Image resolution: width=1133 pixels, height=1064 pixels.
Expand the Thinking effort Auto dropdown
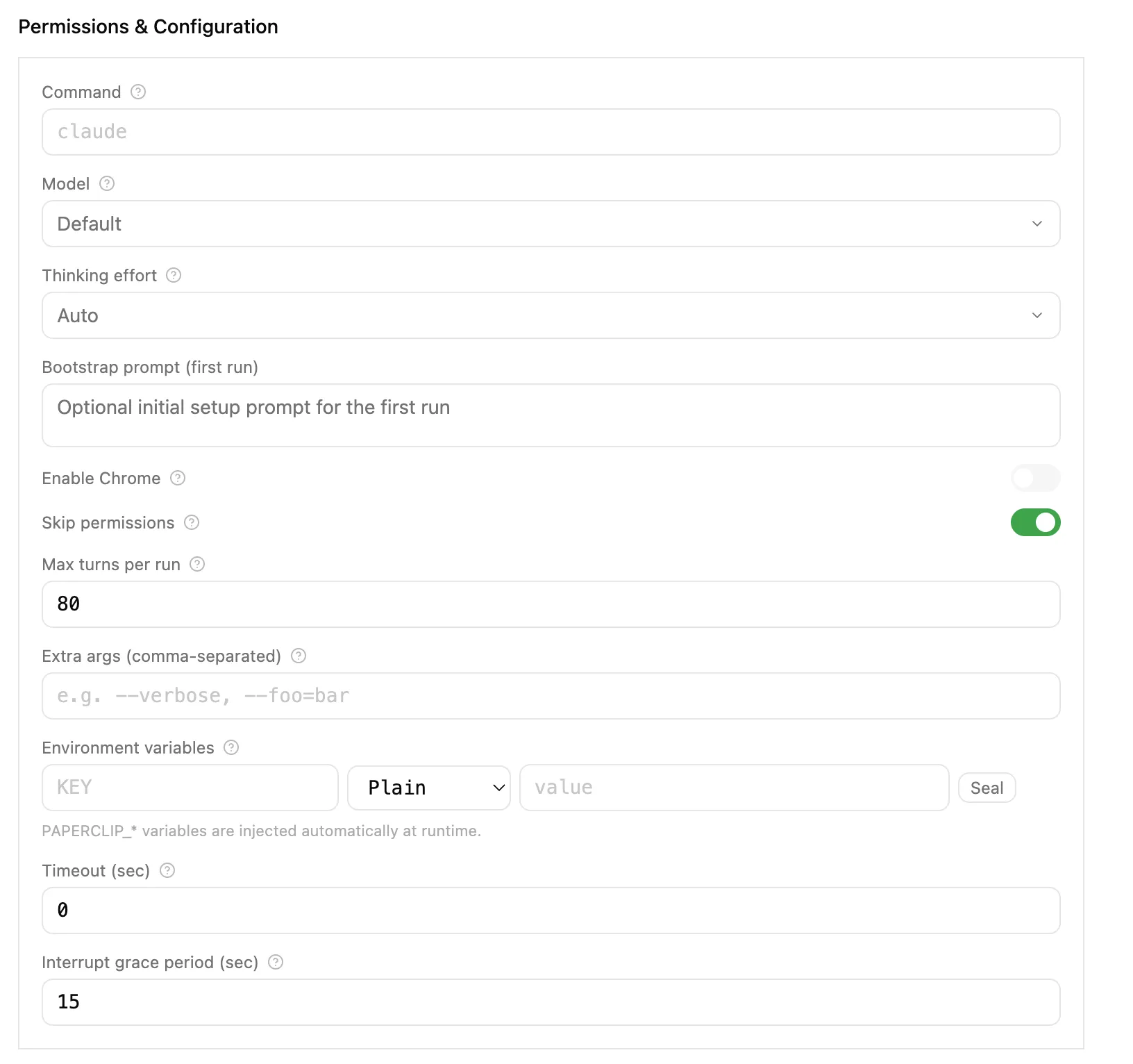click(x=551, y=315)
